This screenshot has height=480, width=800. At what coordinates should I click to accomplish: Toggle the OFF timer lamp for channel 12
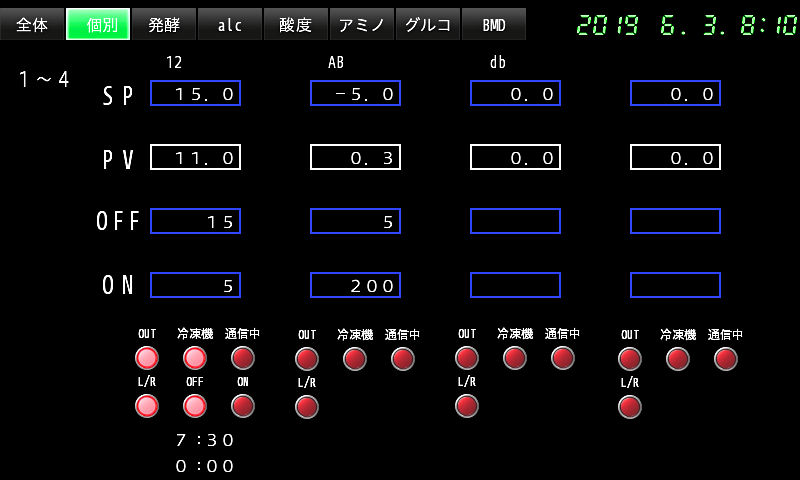[195, 405]
